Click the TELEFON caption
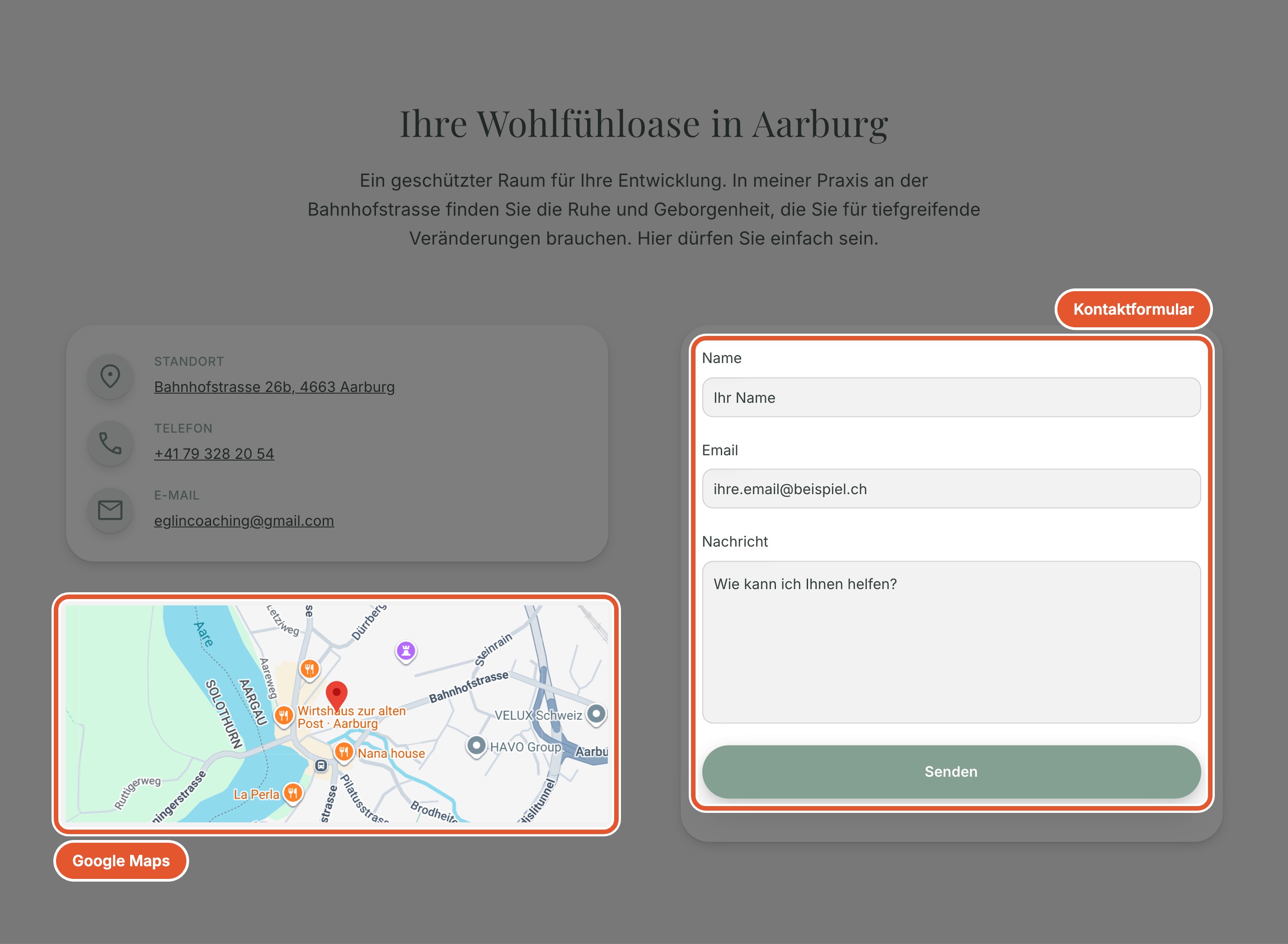This screenshot has height=944, width=1288. 183,428
